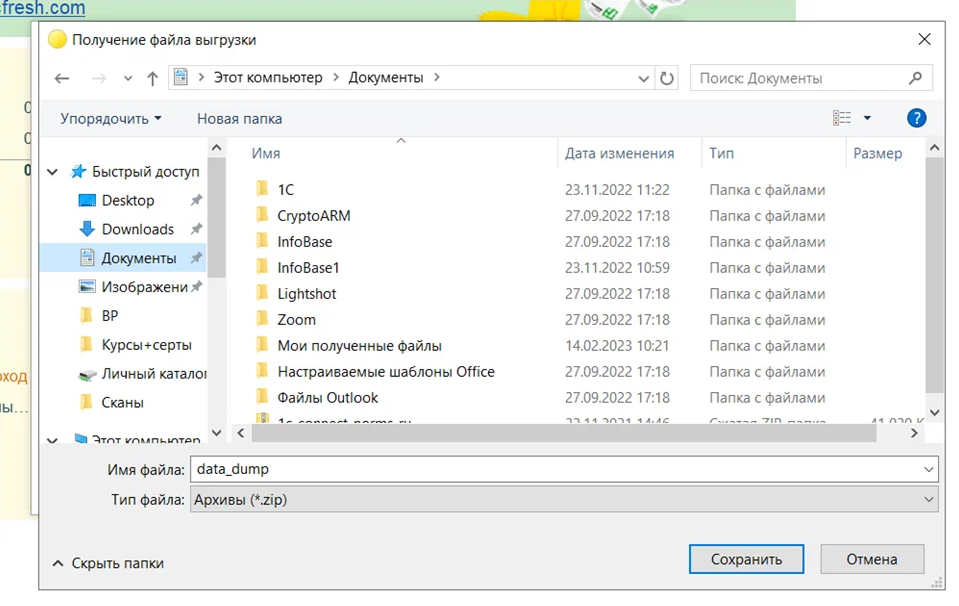Open the Упорядочить menu
959x606 pixels.
pos(111,119)
